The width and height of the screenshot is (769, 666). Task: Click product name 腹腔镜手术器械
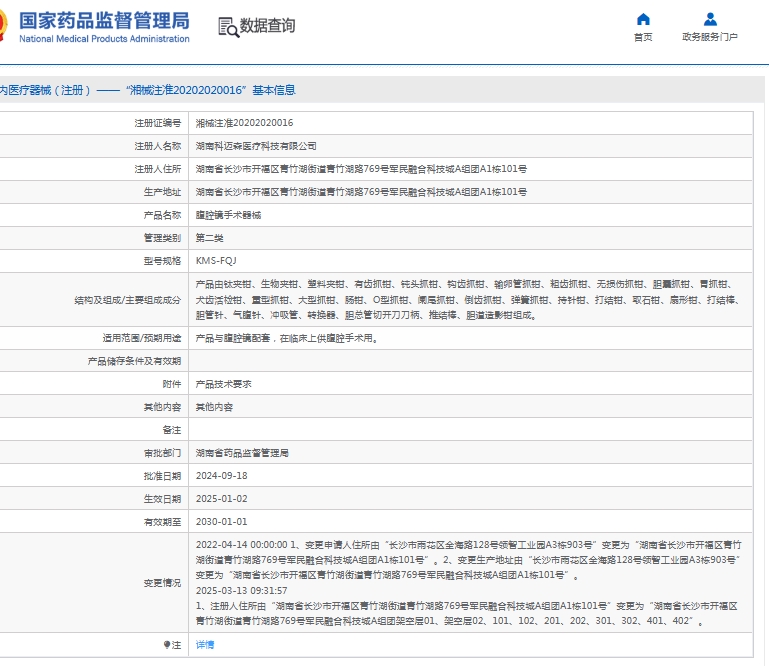pos(228,215)
